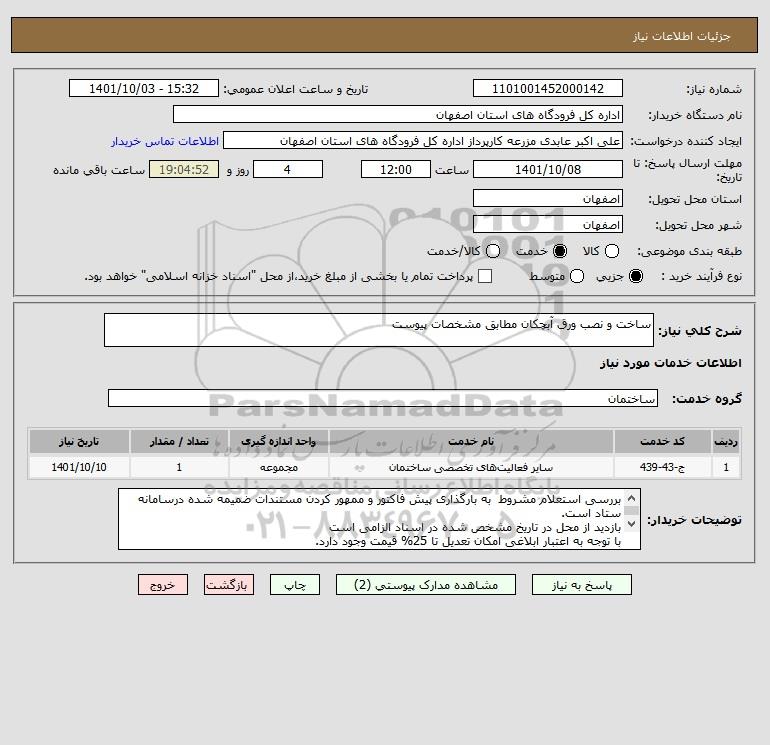Click the buyer organization name field

coord(398,114)
